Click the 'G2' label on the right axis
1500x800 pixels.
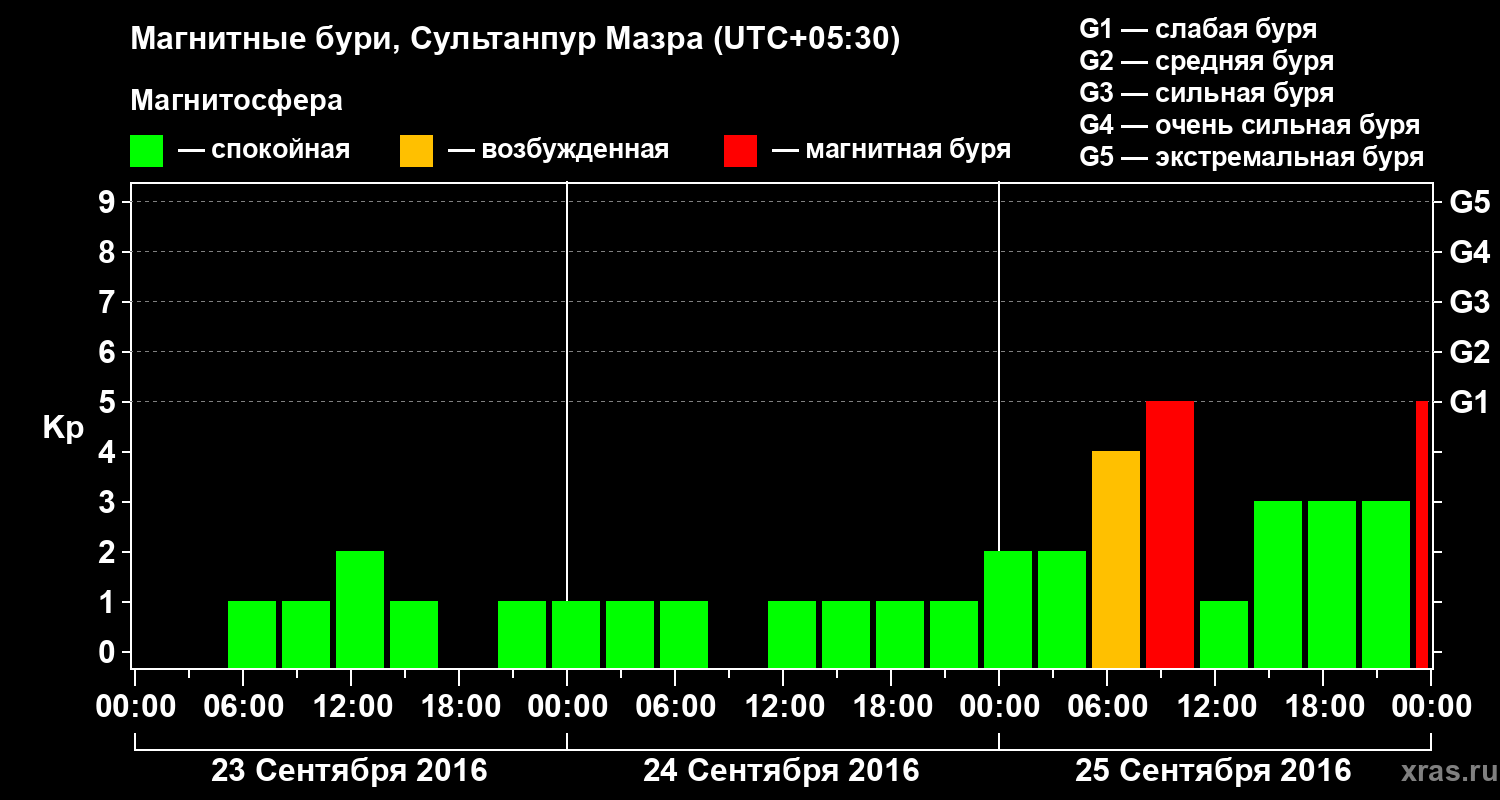click(x=1469, y=352)
